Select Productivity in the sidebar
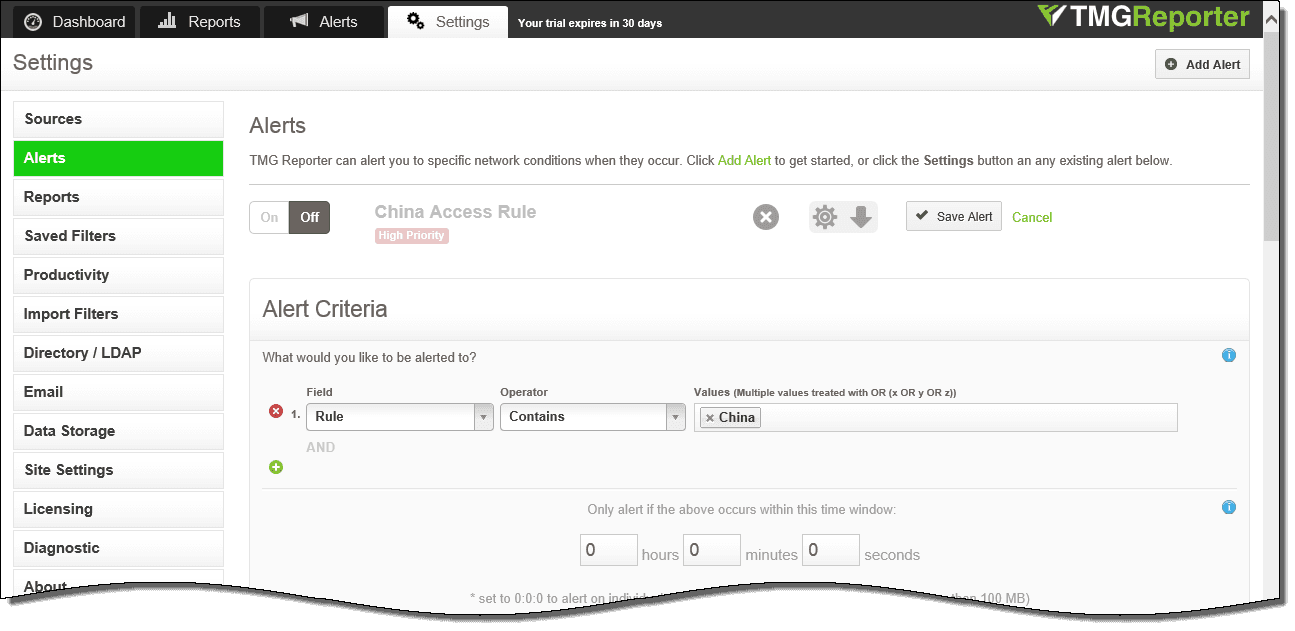This screenshot has width=1295, height=631. click(x=118, y=275)
